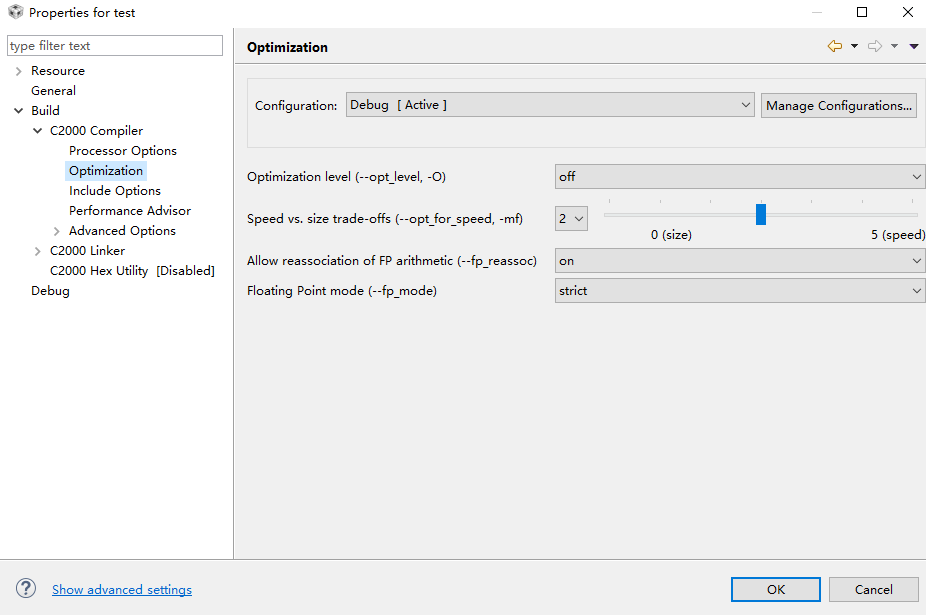The image size is (926, 615).
Task: Click the yellow back navigation arrow
Action: click(834, 46)
